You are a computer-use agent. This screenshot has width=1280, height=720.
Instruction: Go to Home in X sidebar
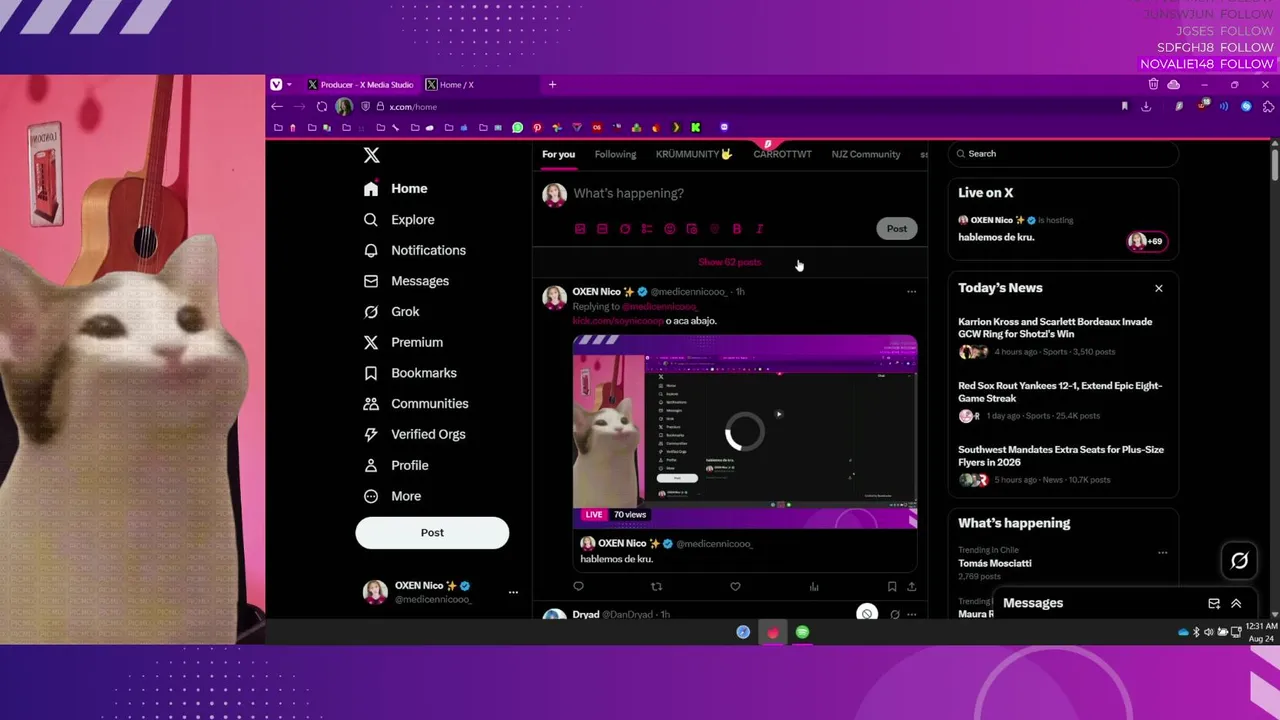(396, 188)
